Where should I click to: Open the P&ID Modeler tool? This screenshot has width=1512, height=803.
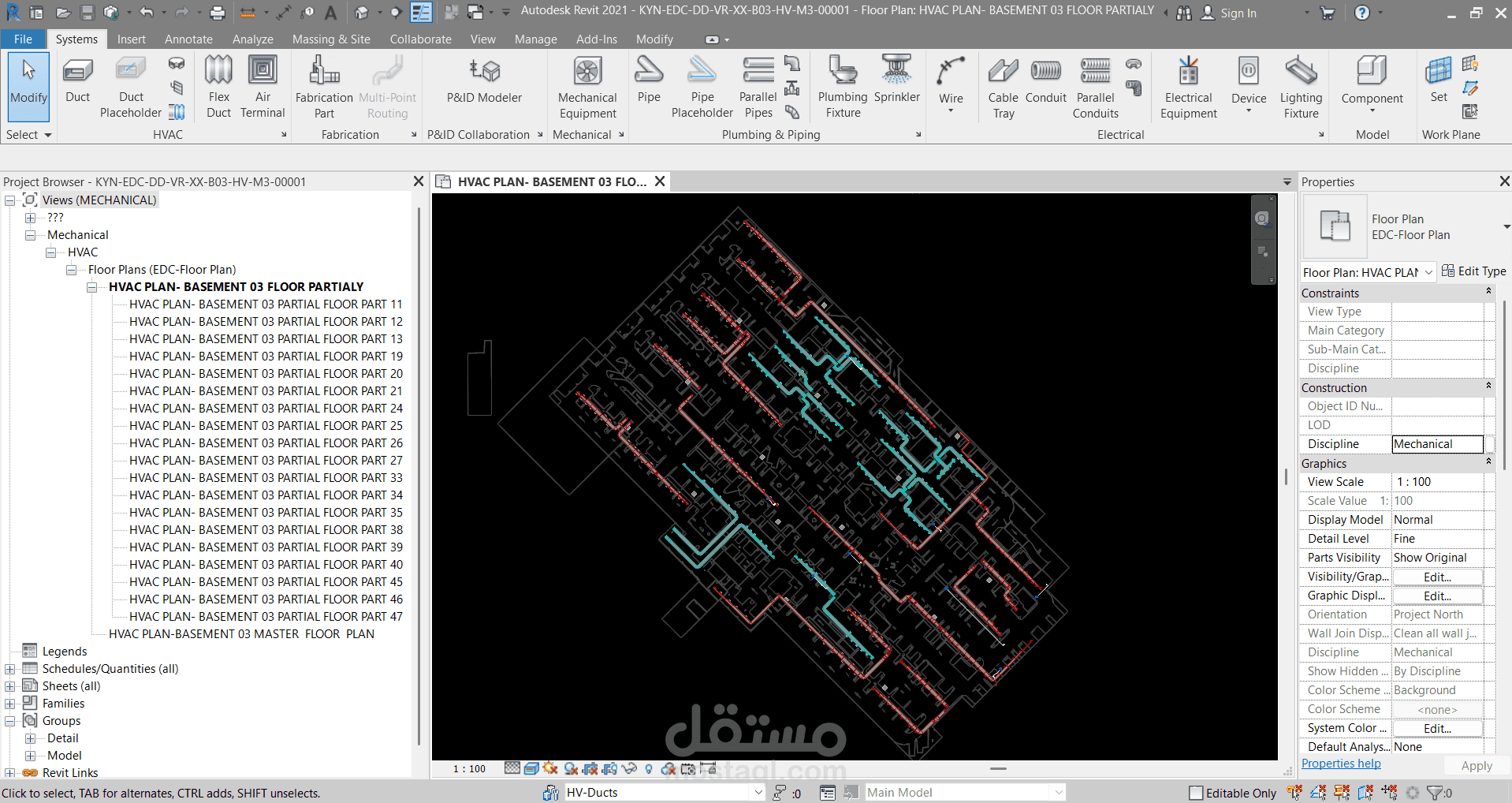484,81
